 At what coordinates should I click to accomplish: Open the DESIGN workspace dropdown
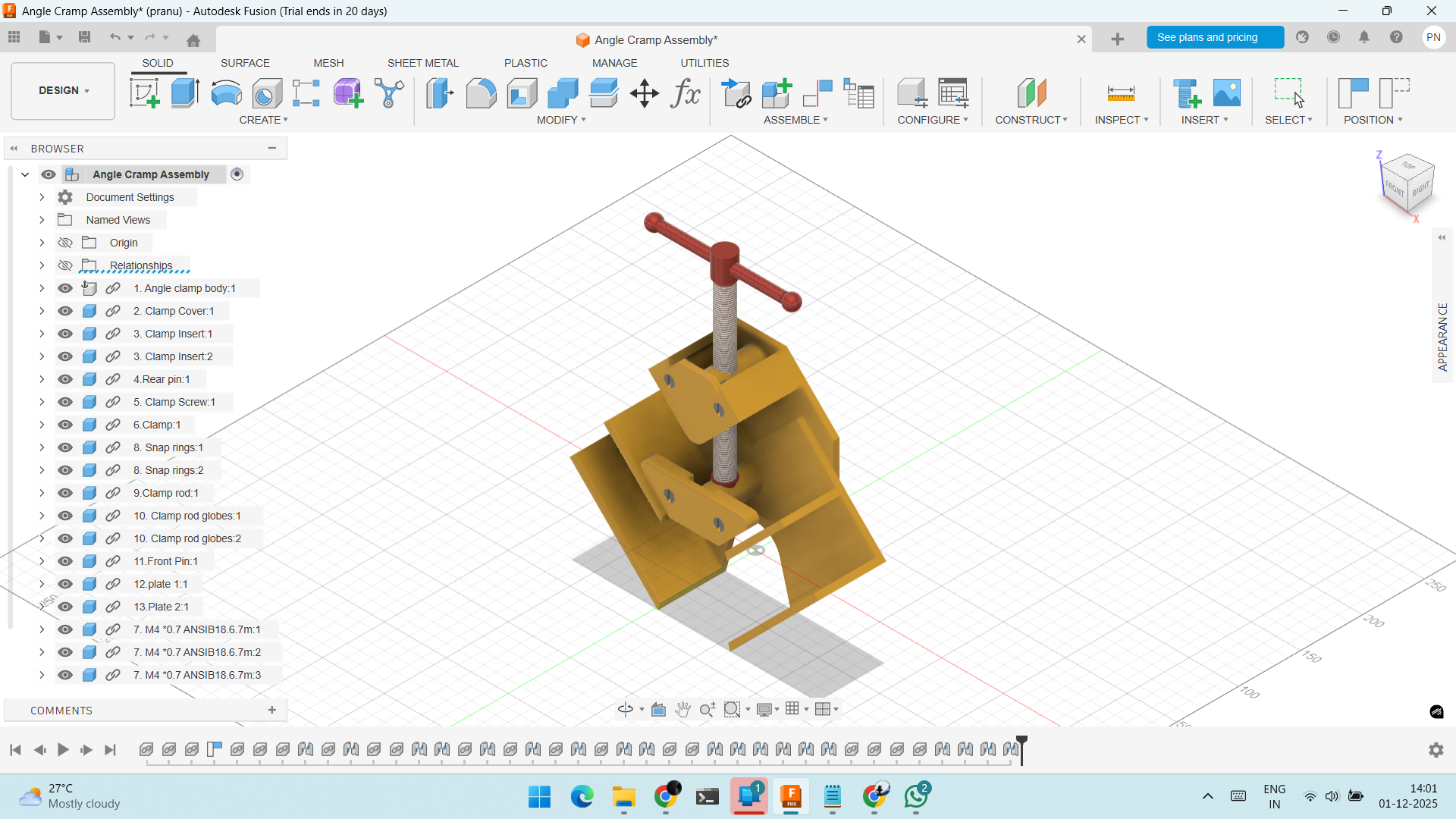point(63,90)
